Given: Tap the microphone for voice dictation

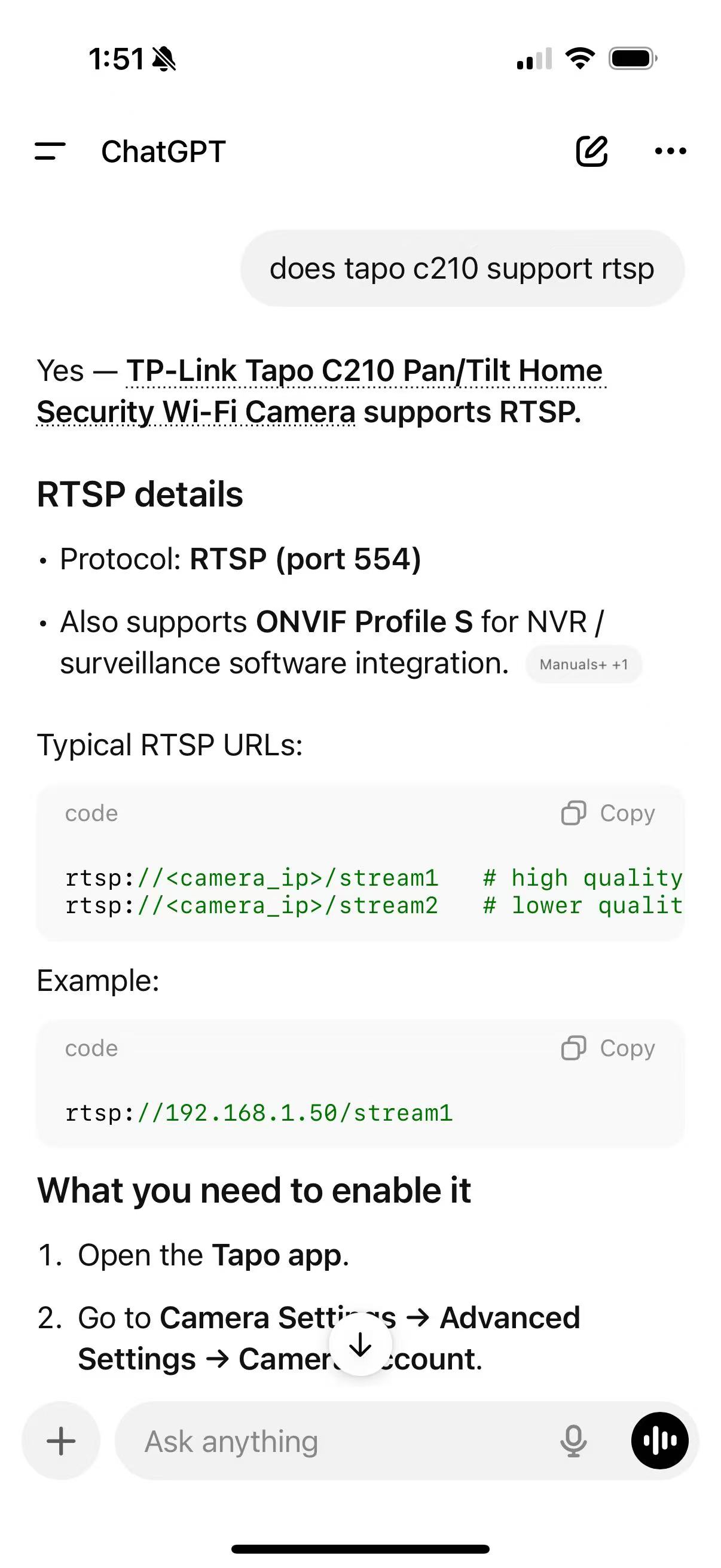Looking at the screenshot, I should 573,1440.
